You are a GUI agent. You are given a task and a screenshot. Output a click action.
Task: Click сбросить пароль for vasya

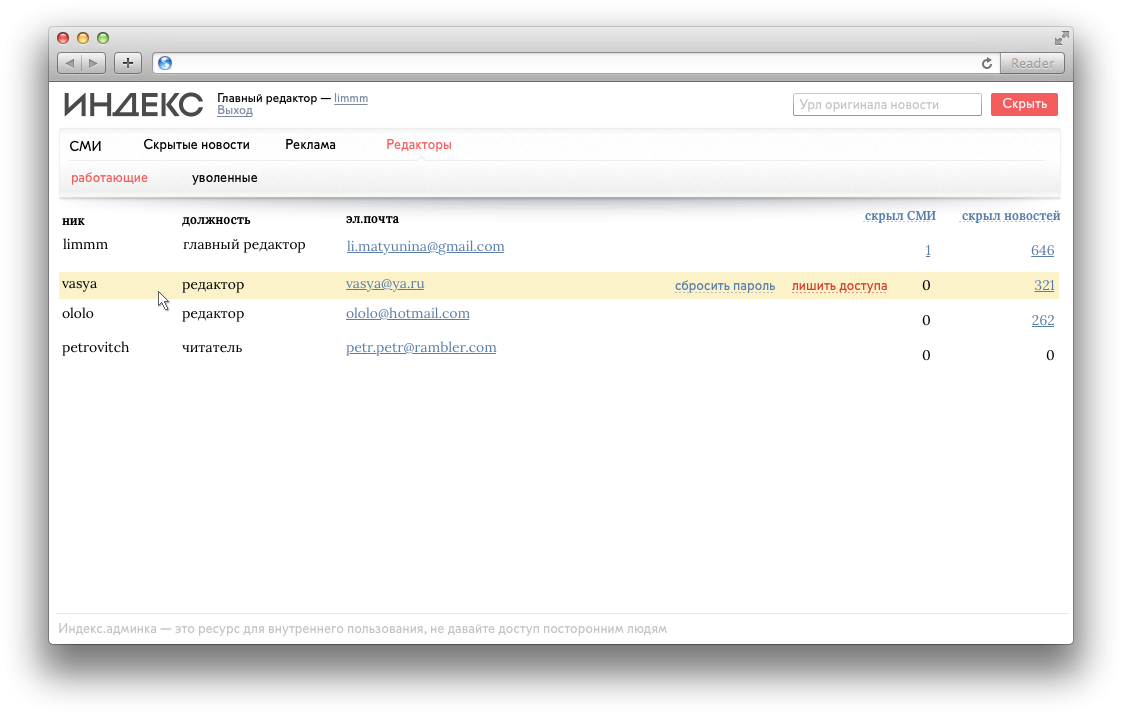point(724,286)
